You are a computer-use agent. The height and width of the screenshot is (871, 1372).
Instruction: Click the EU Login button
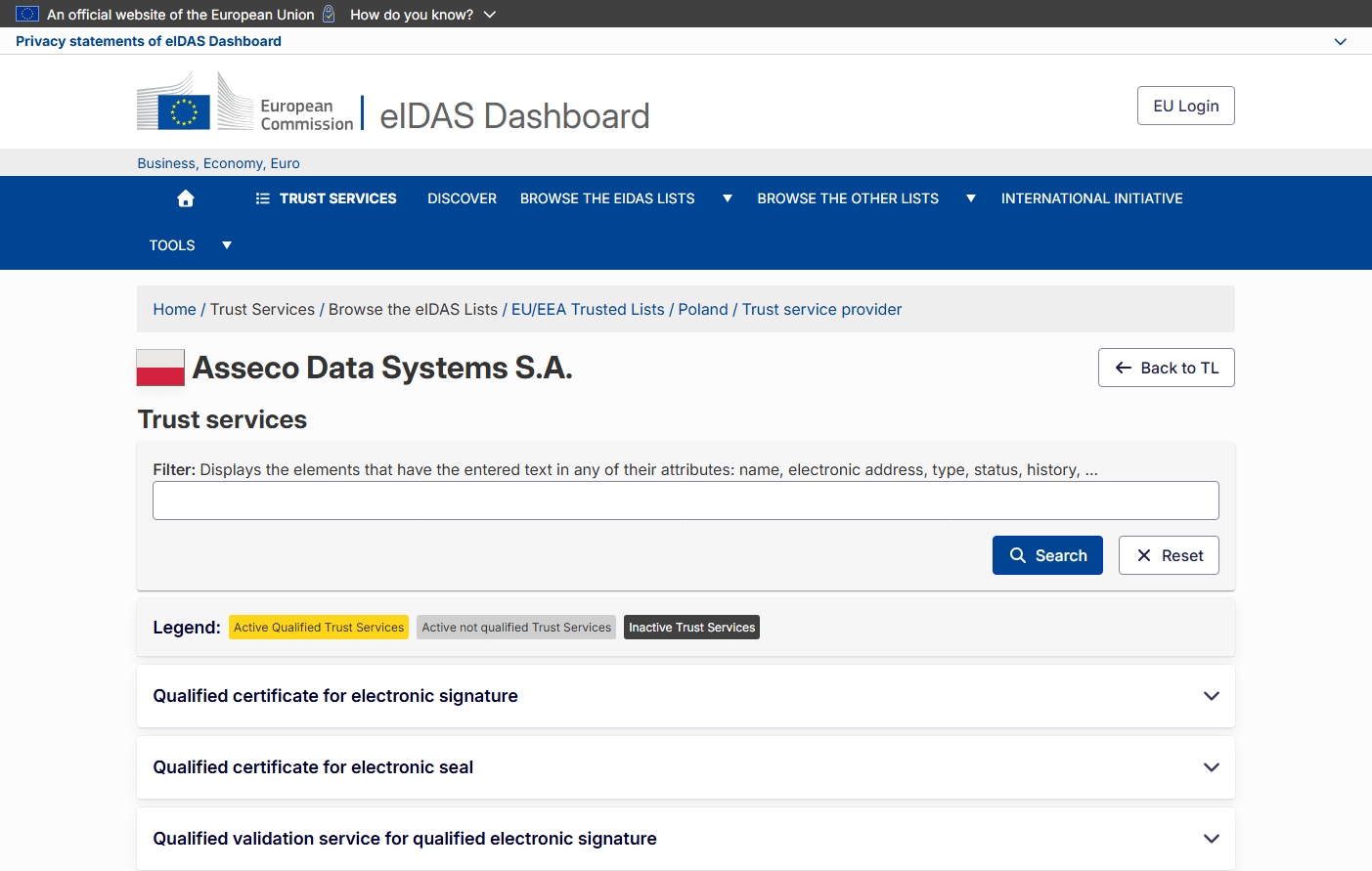(1186, 106)
